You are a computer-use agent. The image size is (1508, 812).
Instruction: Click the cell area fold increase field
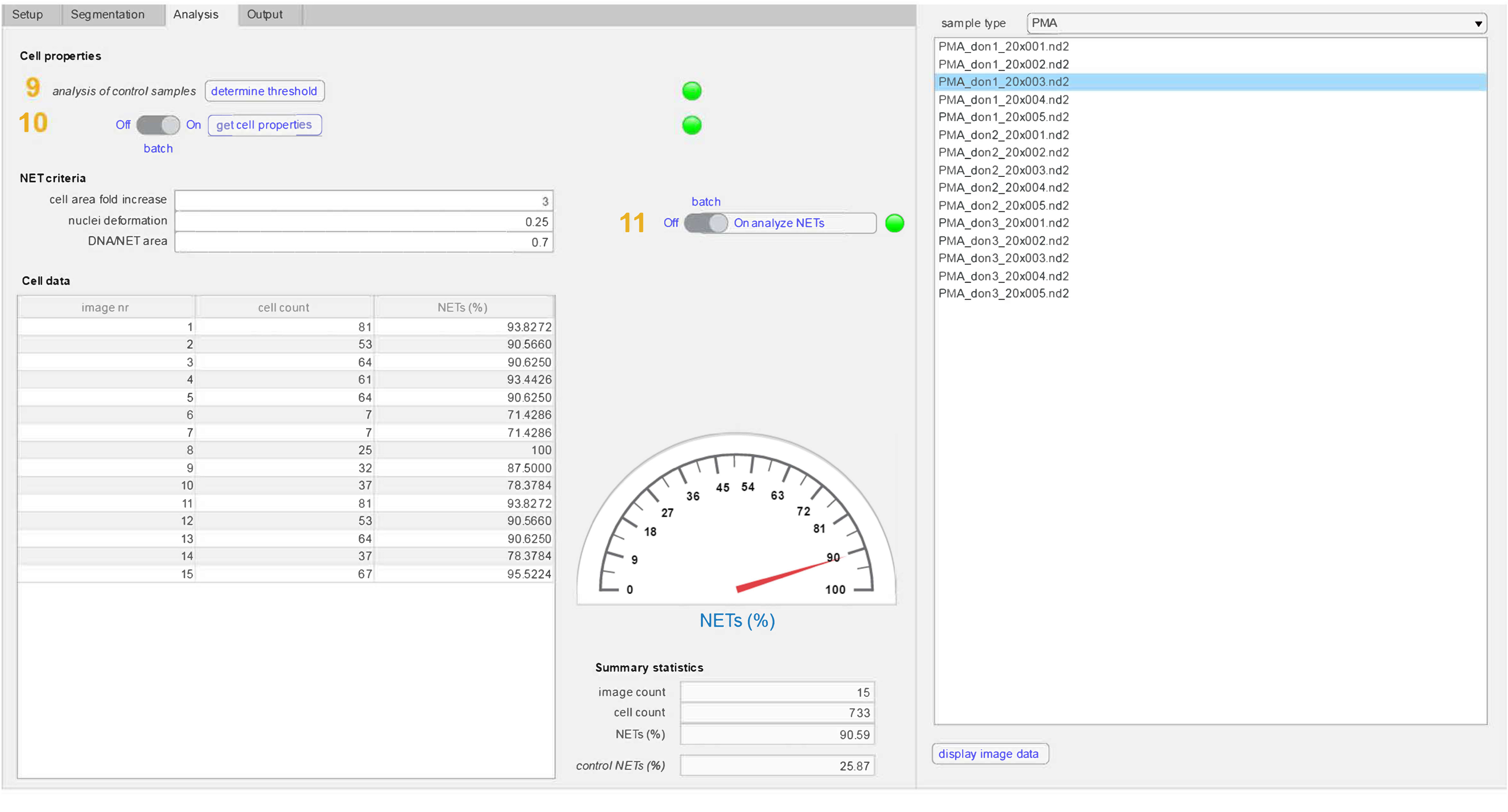(363, 201)
